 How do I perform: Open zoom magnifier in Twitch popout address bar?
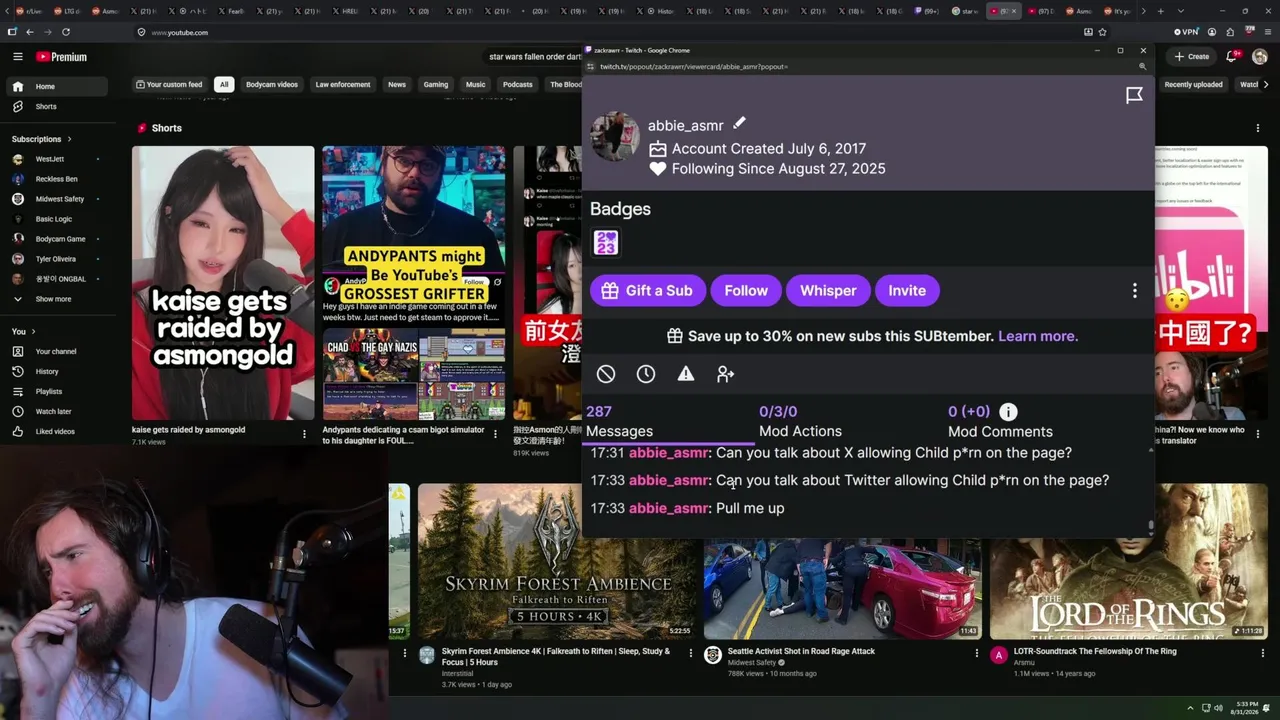click(1142, 66)
